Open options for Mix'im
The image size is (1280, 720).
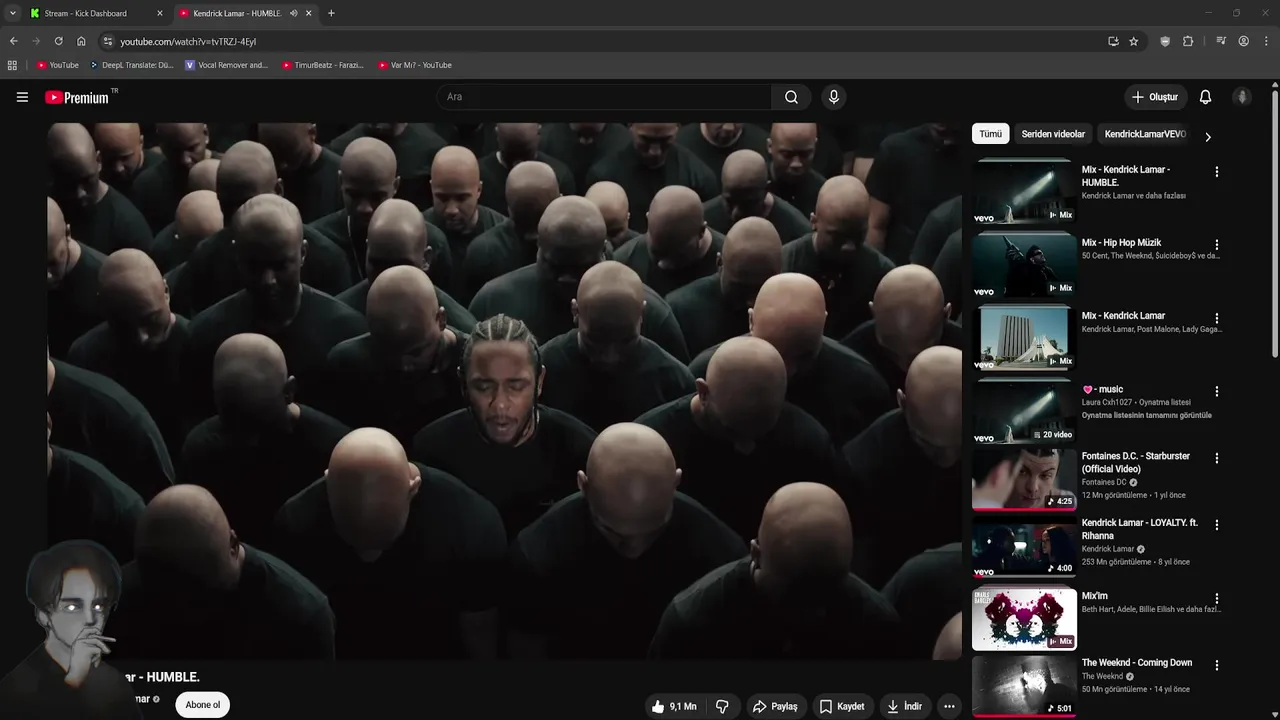[1217, 598]
